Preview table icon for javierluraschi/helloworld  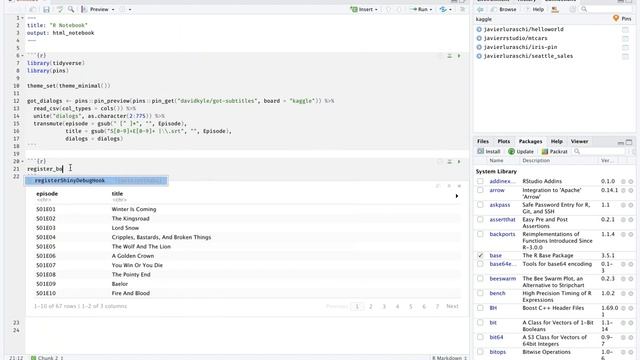[x=625, y=30]
